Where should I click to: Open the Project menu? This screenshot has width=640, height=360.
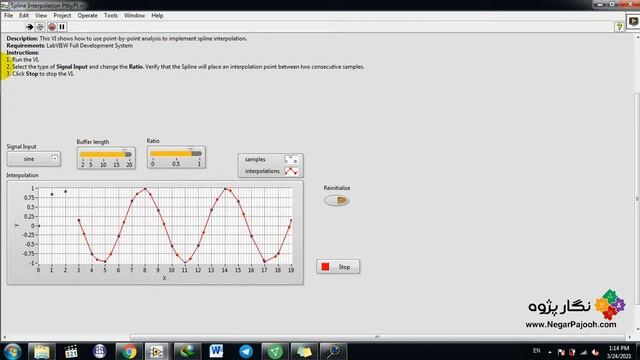(x=62, y=16)
